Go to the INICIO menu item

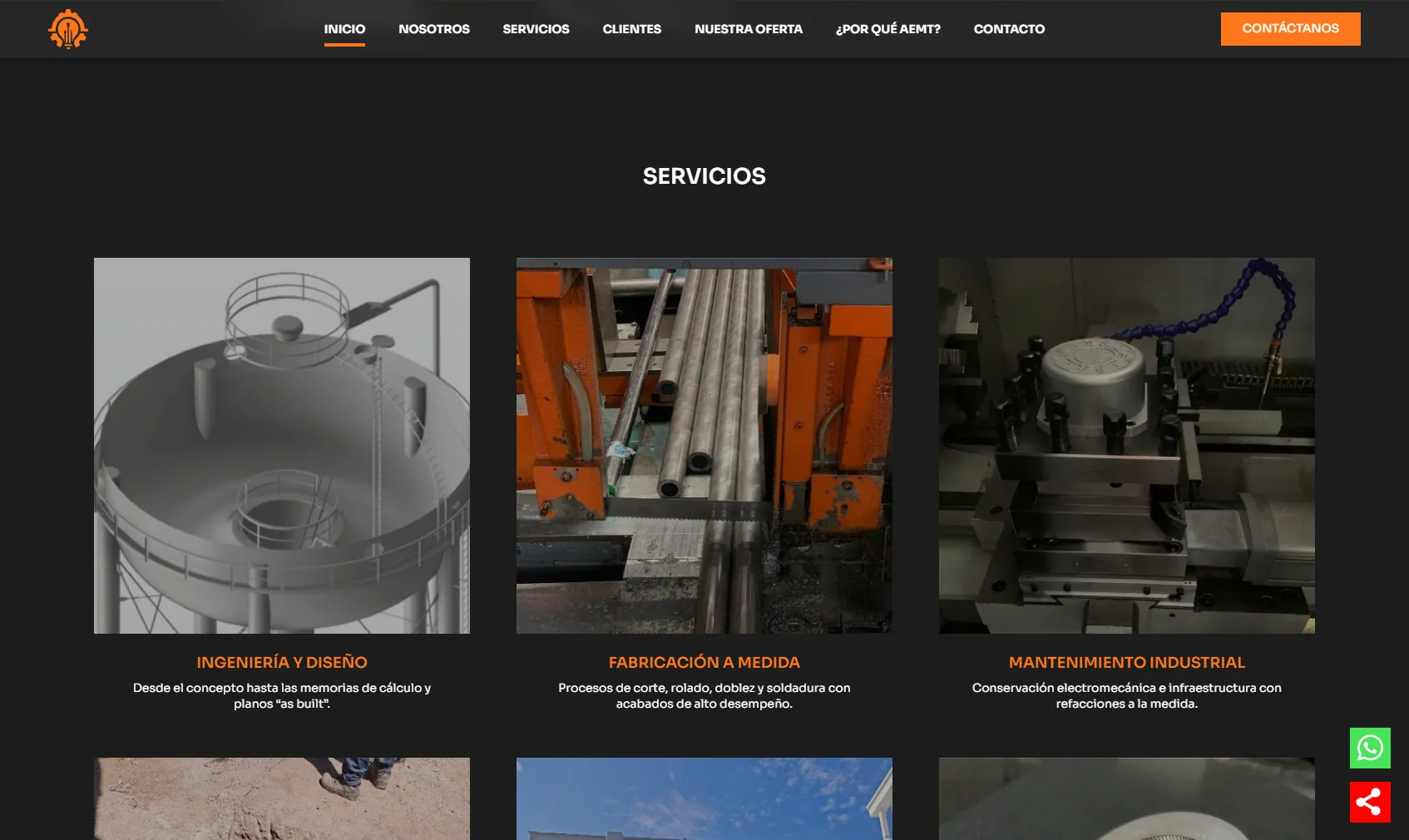coord(344,29)
